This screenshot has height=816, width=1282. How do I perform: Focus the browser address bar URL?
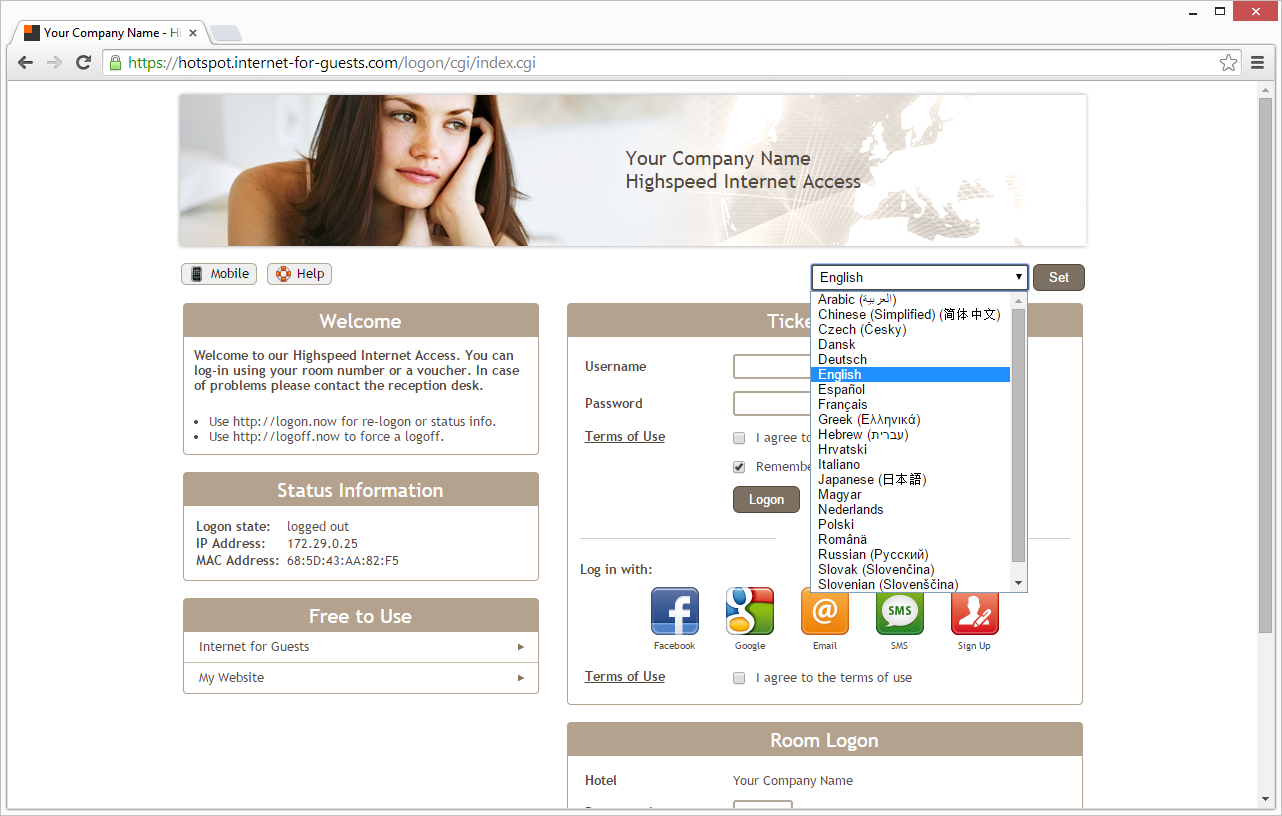[x=670, y=63]
